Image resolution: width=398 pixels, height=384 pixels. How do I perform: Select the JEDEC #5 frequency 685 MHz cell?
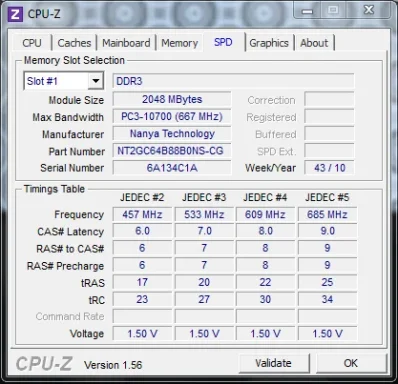(327, 214)
